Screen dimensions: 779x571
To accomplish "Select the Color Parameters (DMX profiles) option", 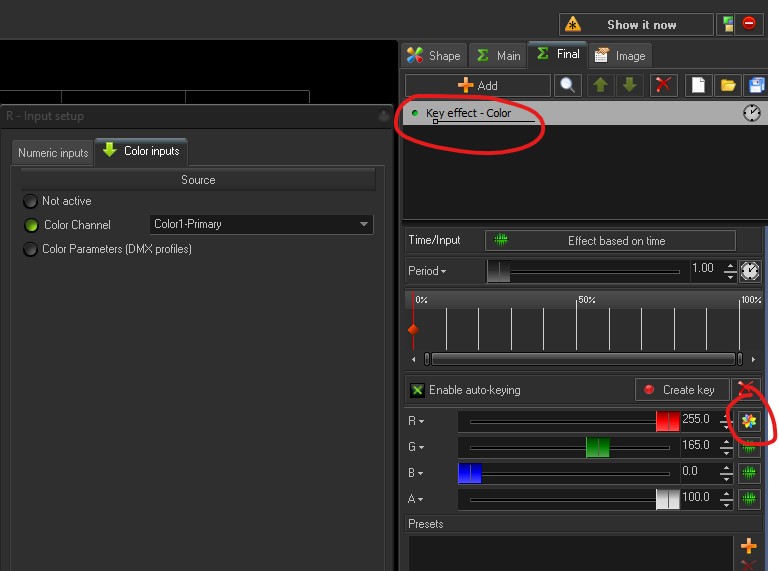I will click(x=31, y=249).
